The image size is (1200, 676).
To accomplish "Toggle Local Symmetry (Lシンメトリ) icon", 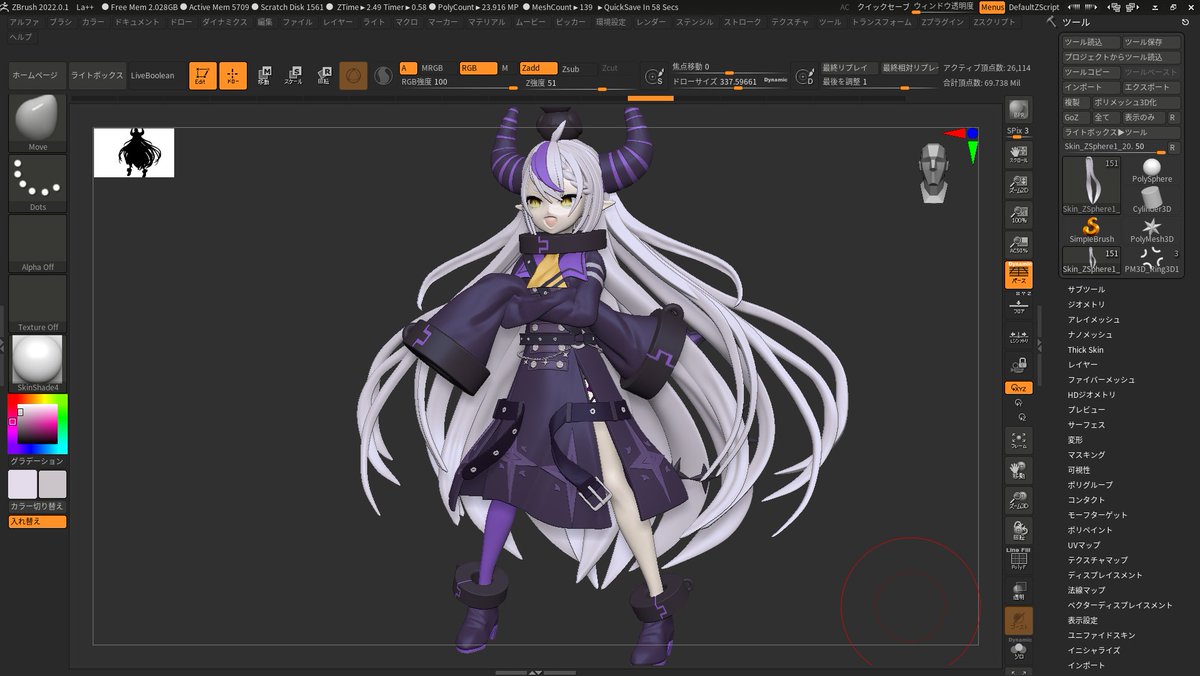I will [1018, 336].
